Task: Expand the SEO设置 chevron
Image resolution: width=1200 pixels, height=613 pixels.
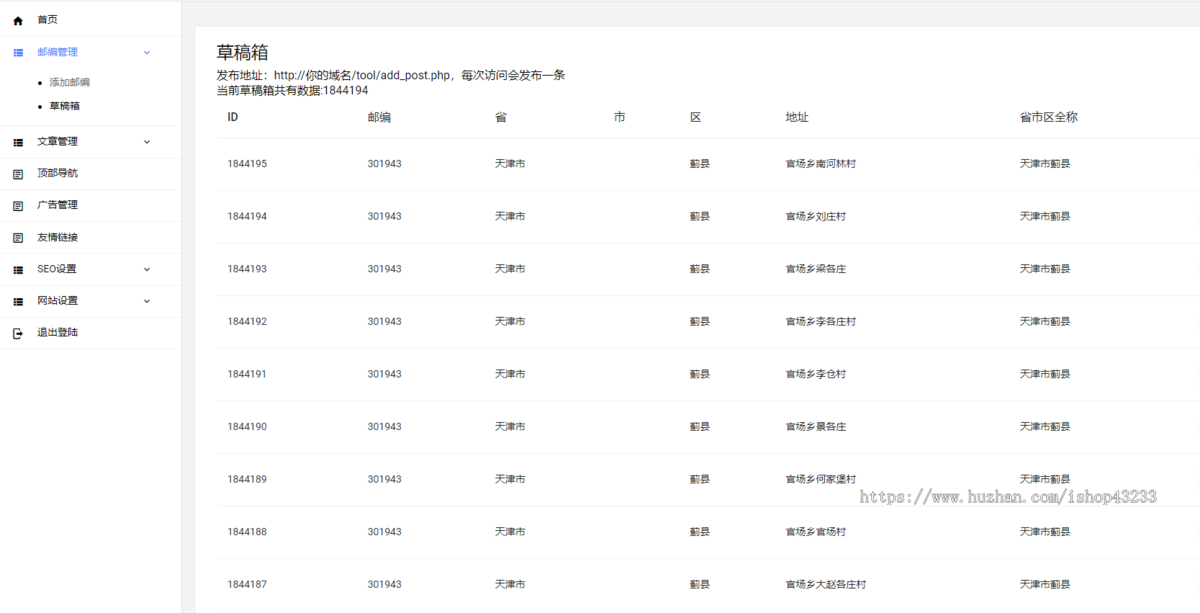Action: pos(147,269)
